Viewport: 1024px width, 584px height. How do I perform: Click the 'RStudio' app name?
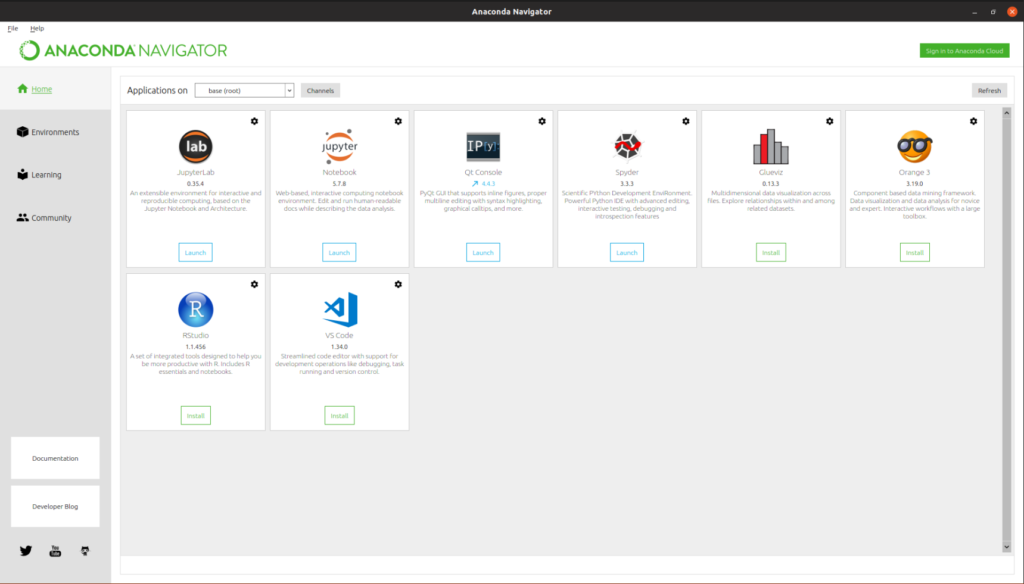coord(196,336)
